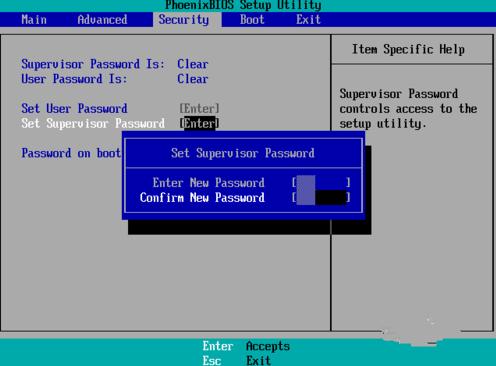Switch to the Advanced tab

[102, 20]
